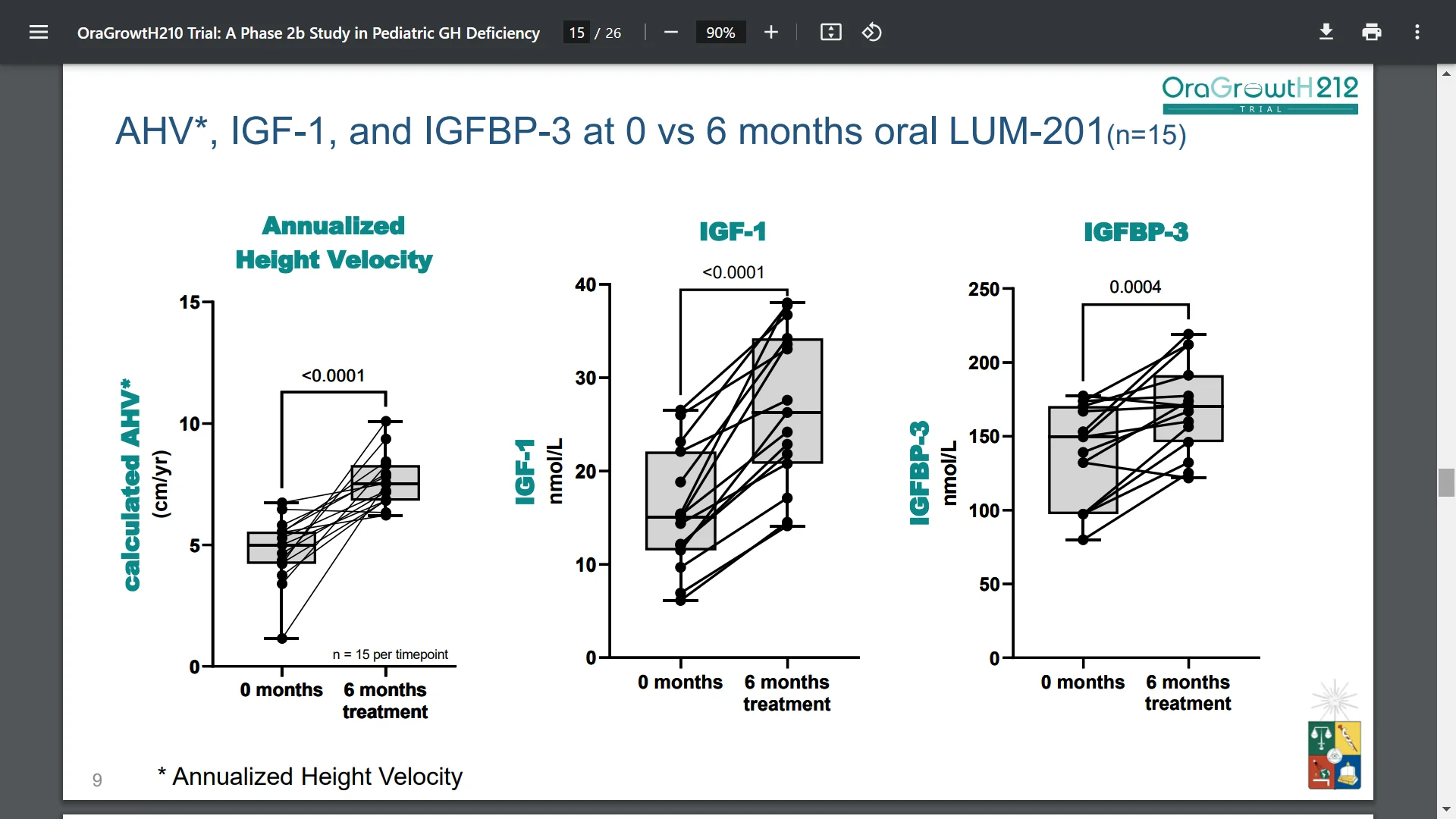Rotate the document counterclockwise
This screenshot has width=1456, height=819.
872,32
